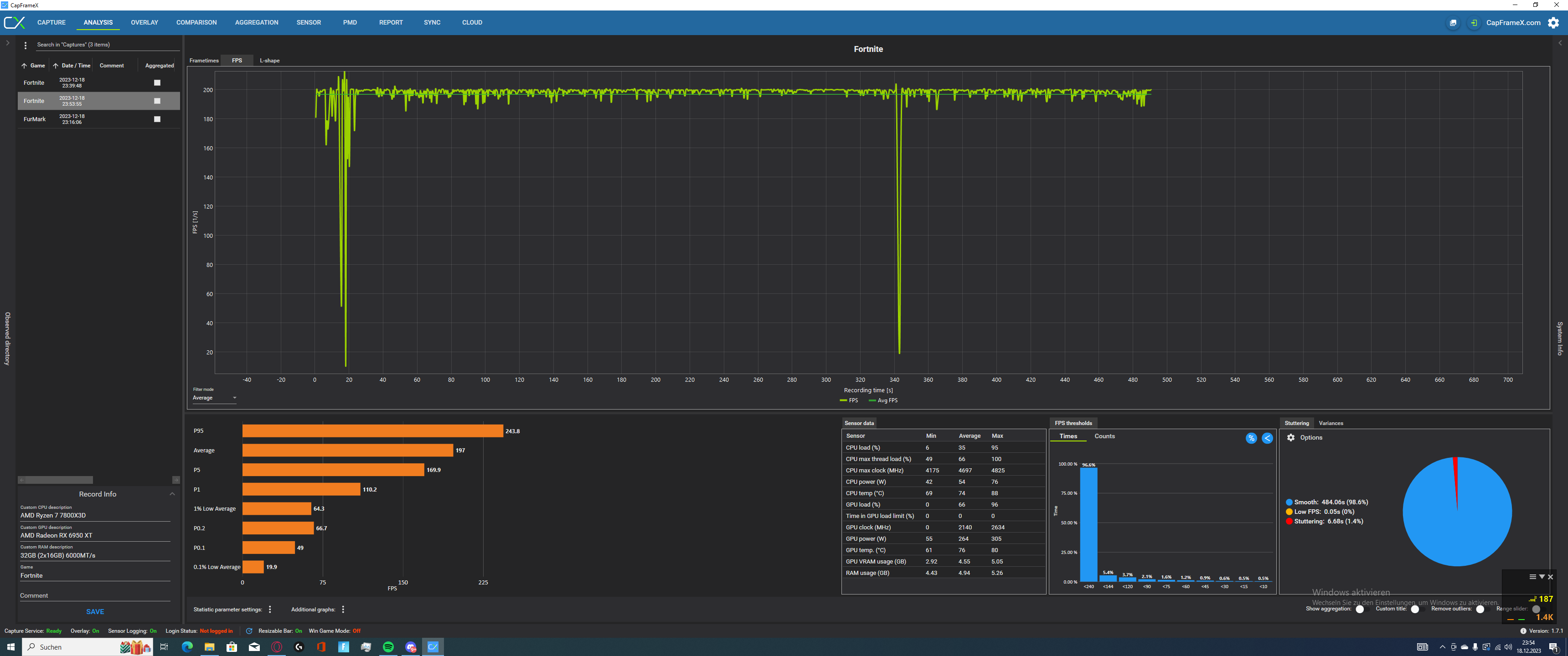This screenshot has width=1568, height=656.
Task: Open the stuttering Options gear
Action: coord(1290,437)
